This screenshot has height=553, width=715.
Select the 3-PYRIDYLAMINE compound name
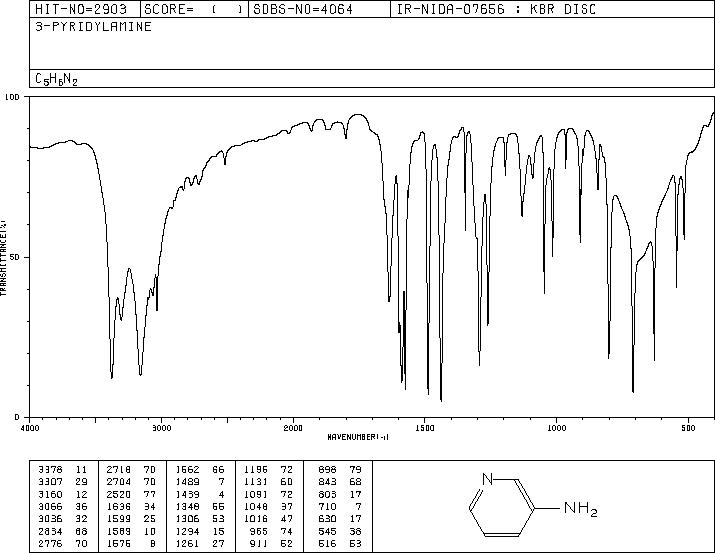pyautogui.click(x=93, y=26)
